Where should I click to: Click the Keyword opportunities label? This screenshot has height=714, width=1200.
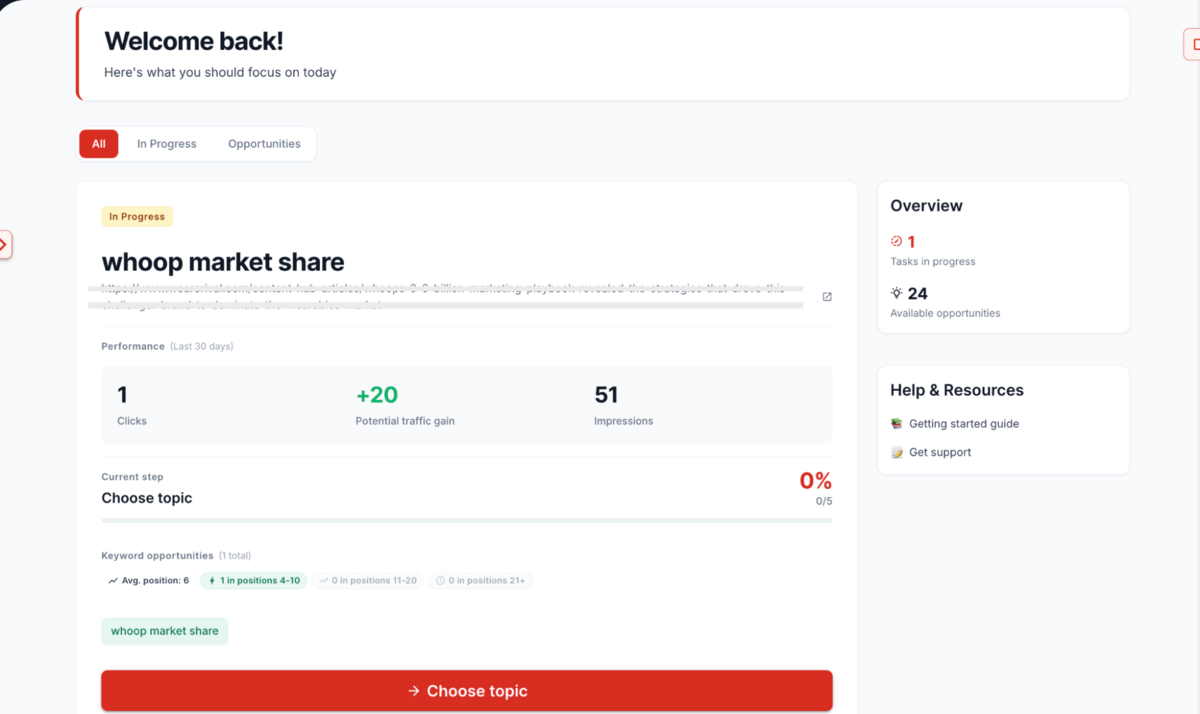pyautogui.click(x=157, y=555)
